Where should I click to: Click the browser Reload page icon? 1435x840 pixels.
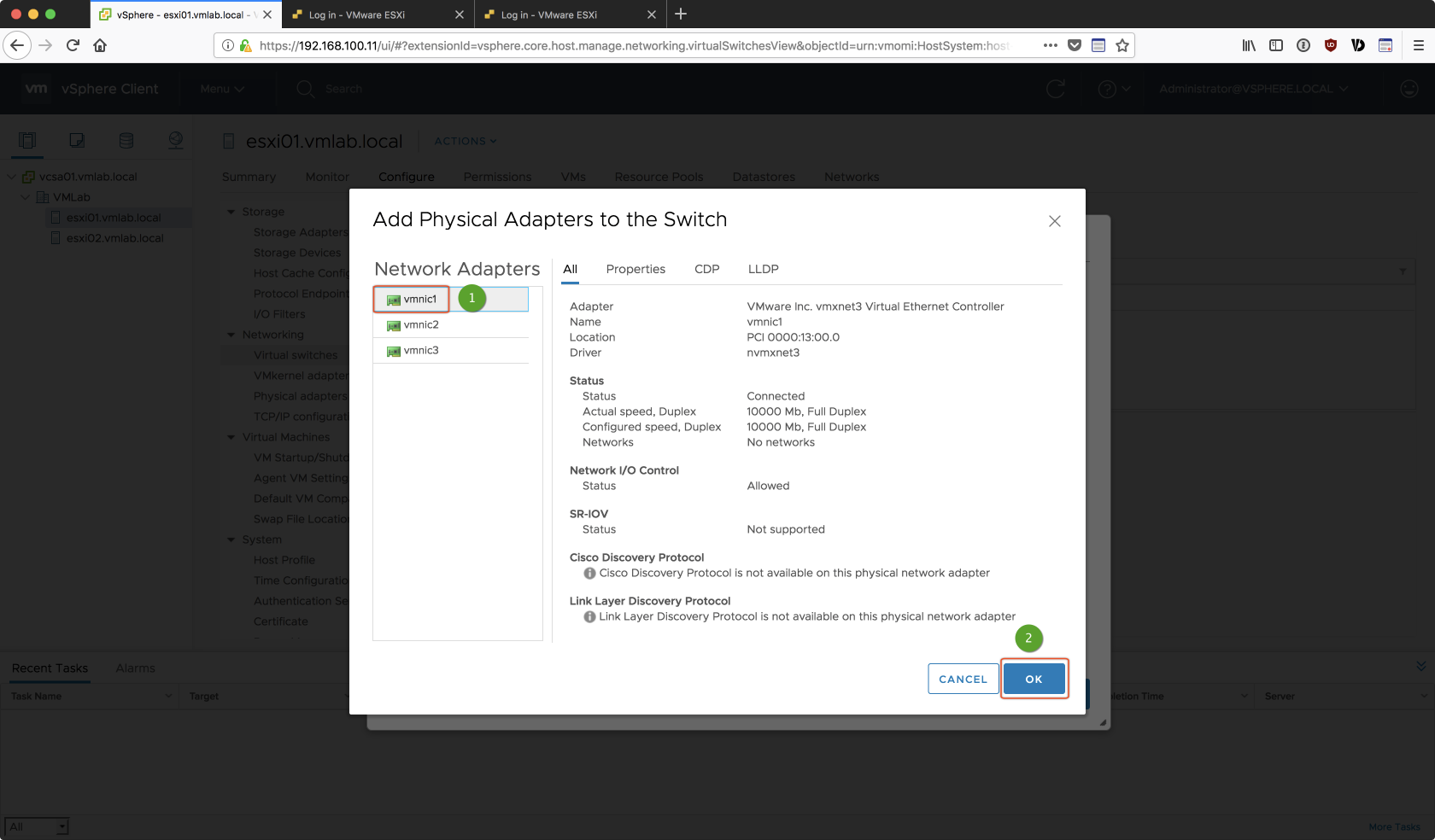(x=73, y=45)
